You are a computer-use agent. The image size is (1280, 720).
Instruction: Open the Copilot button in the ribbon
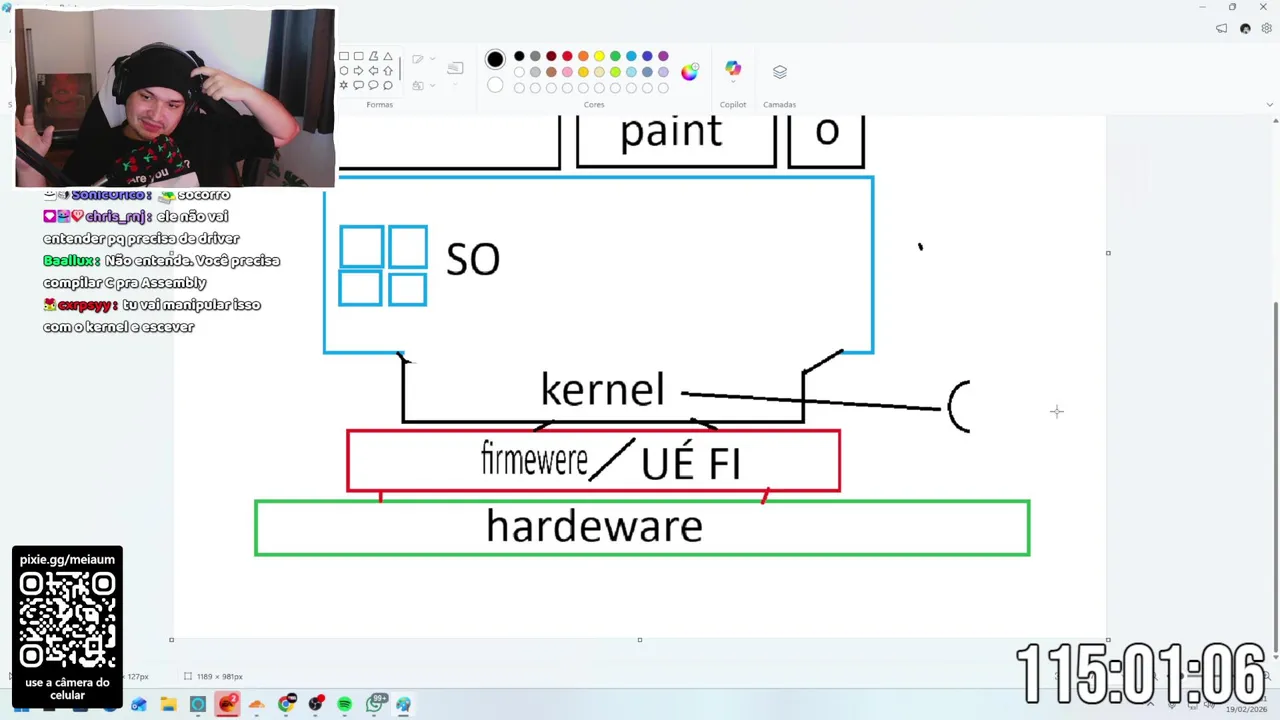[733, 70]
